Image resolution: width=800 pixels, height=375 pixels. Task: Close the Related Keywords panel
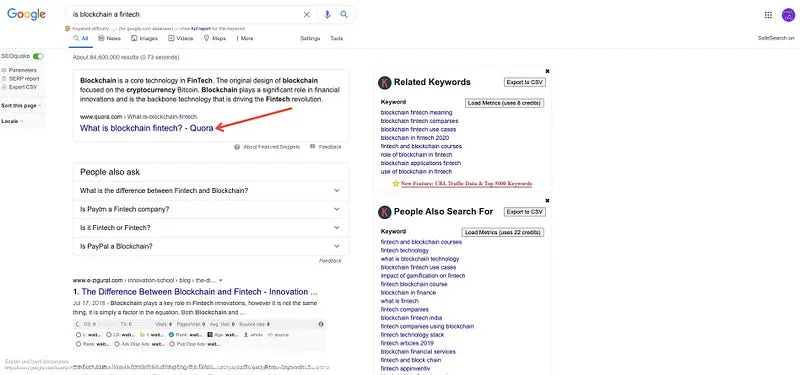[547, 71]
